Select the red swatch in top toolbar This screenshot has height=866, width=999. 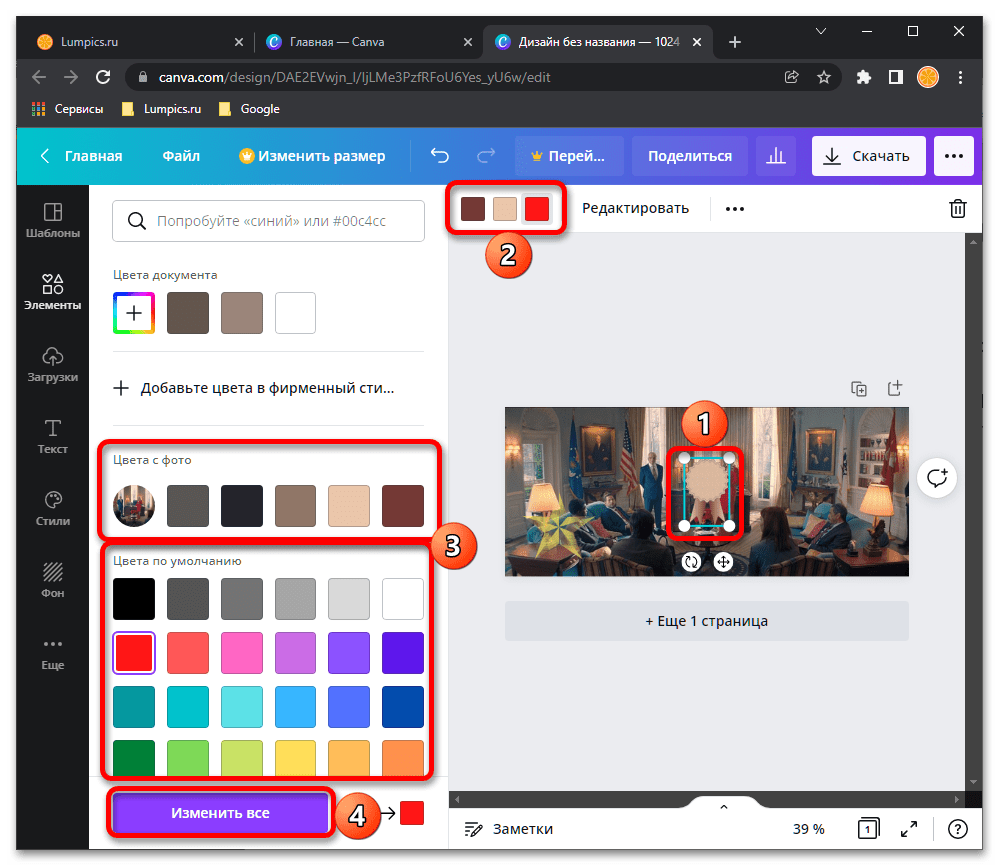(x=536, y=208)
